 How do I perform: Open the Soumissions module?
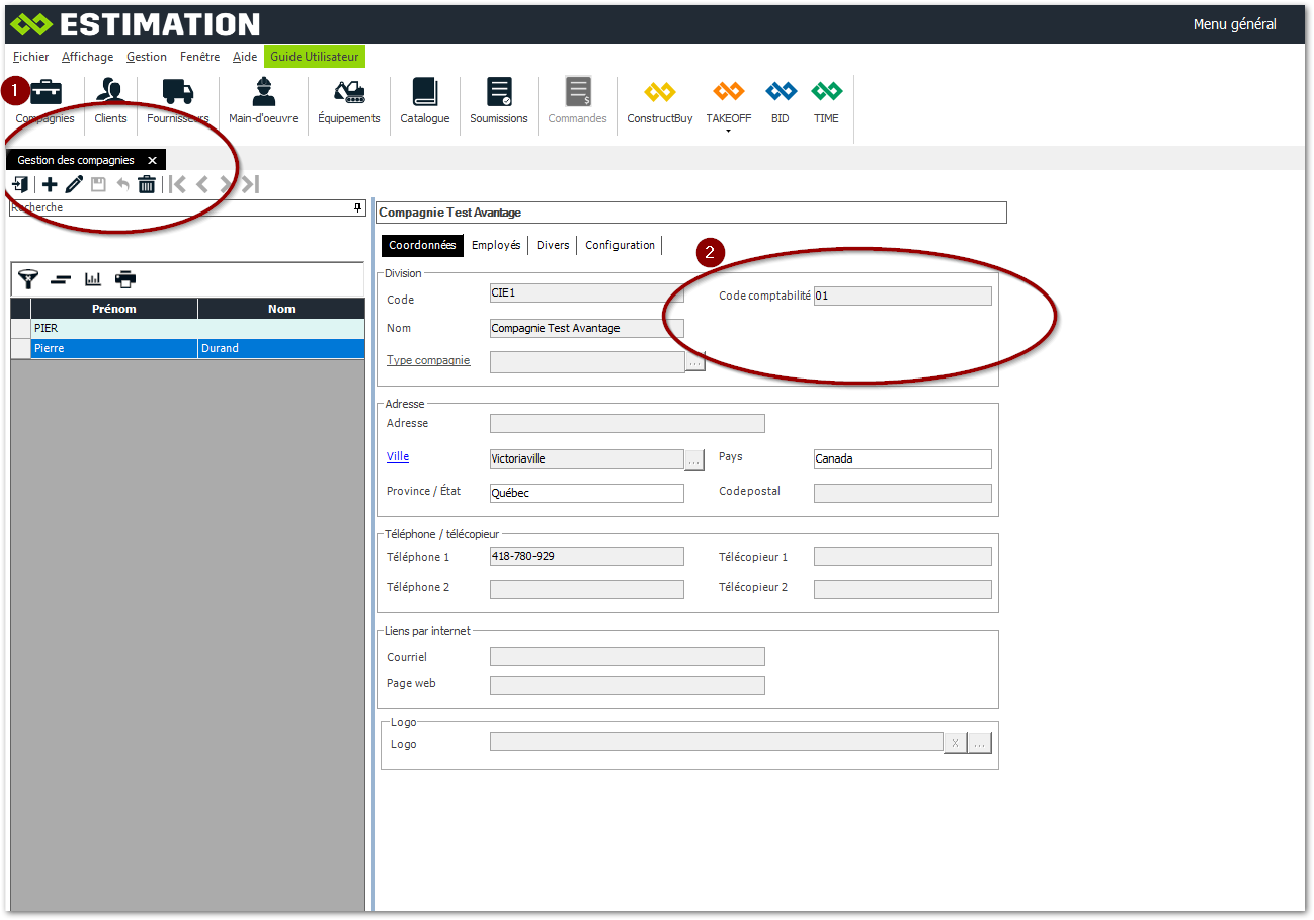(x=498, y=100)
